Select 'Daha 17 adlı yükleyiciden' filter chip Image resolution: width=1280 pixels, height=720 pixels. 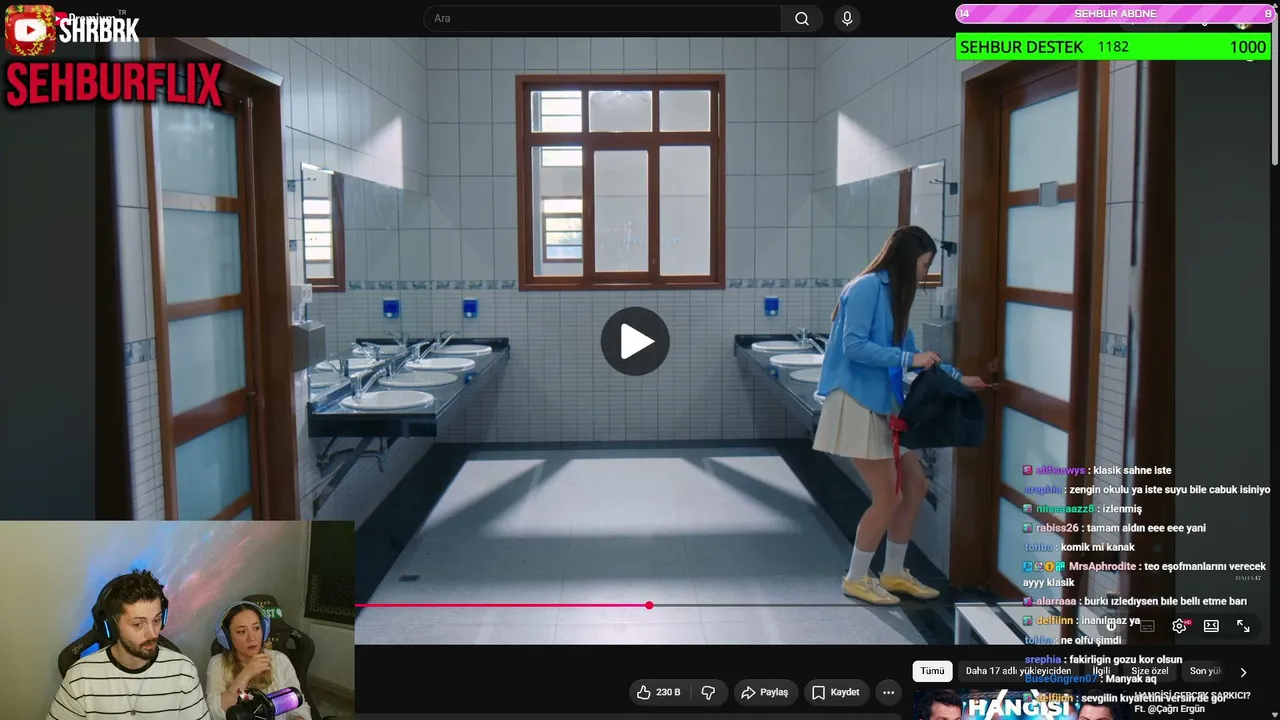[1018, 671]
